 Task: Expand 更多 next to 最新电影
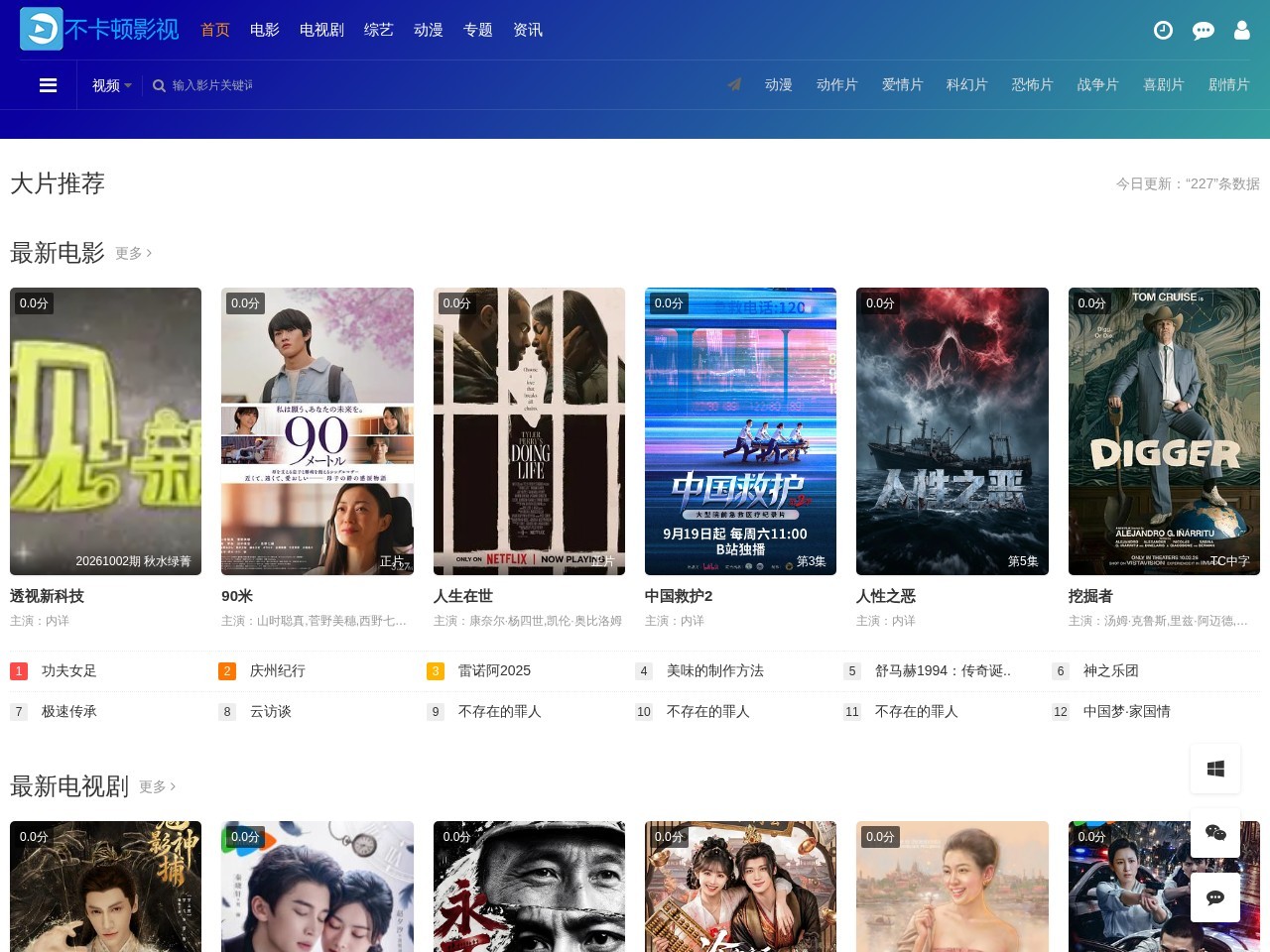tap(133, 254)
